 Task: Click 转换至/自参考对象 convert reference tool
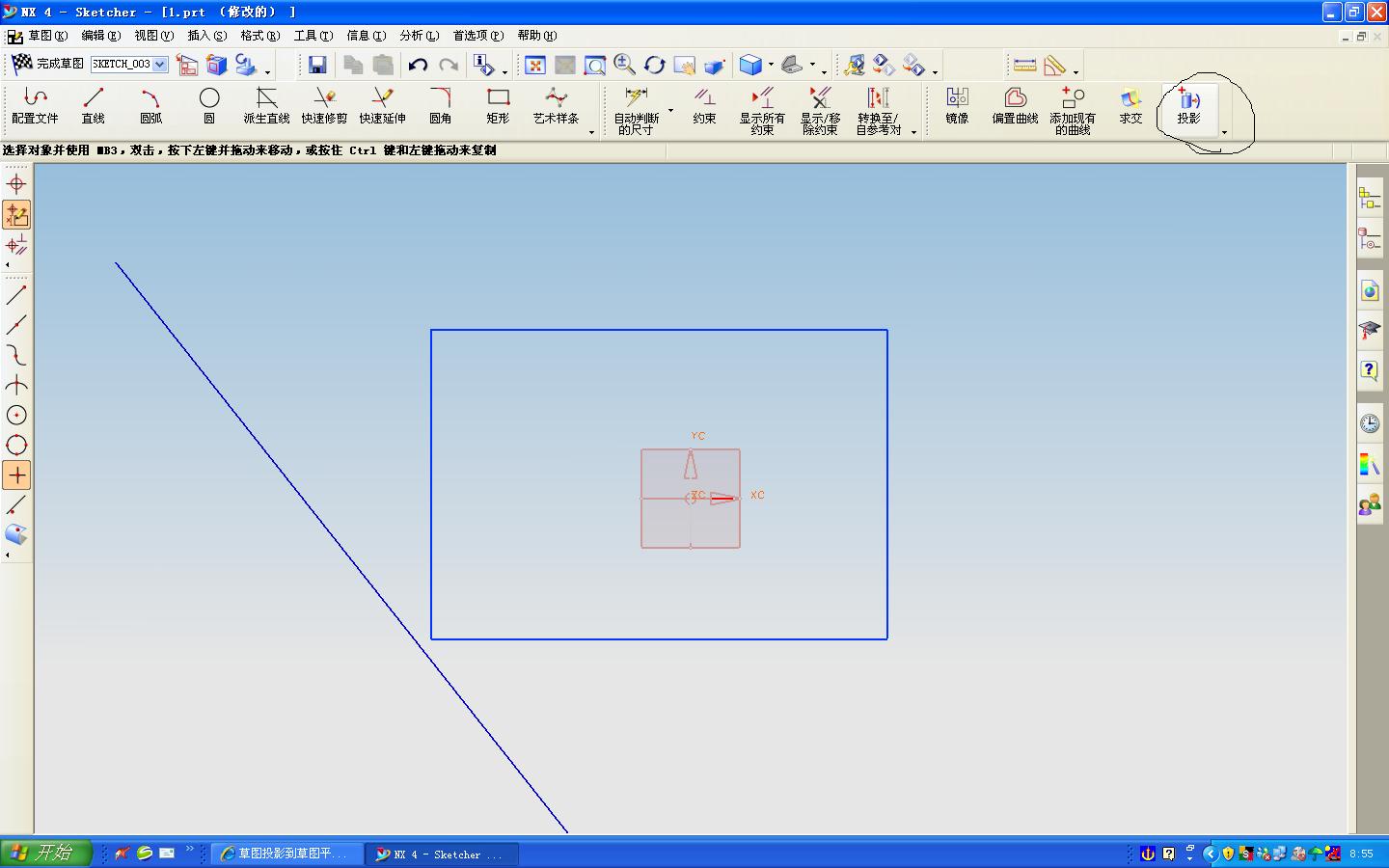click(878, 110)
